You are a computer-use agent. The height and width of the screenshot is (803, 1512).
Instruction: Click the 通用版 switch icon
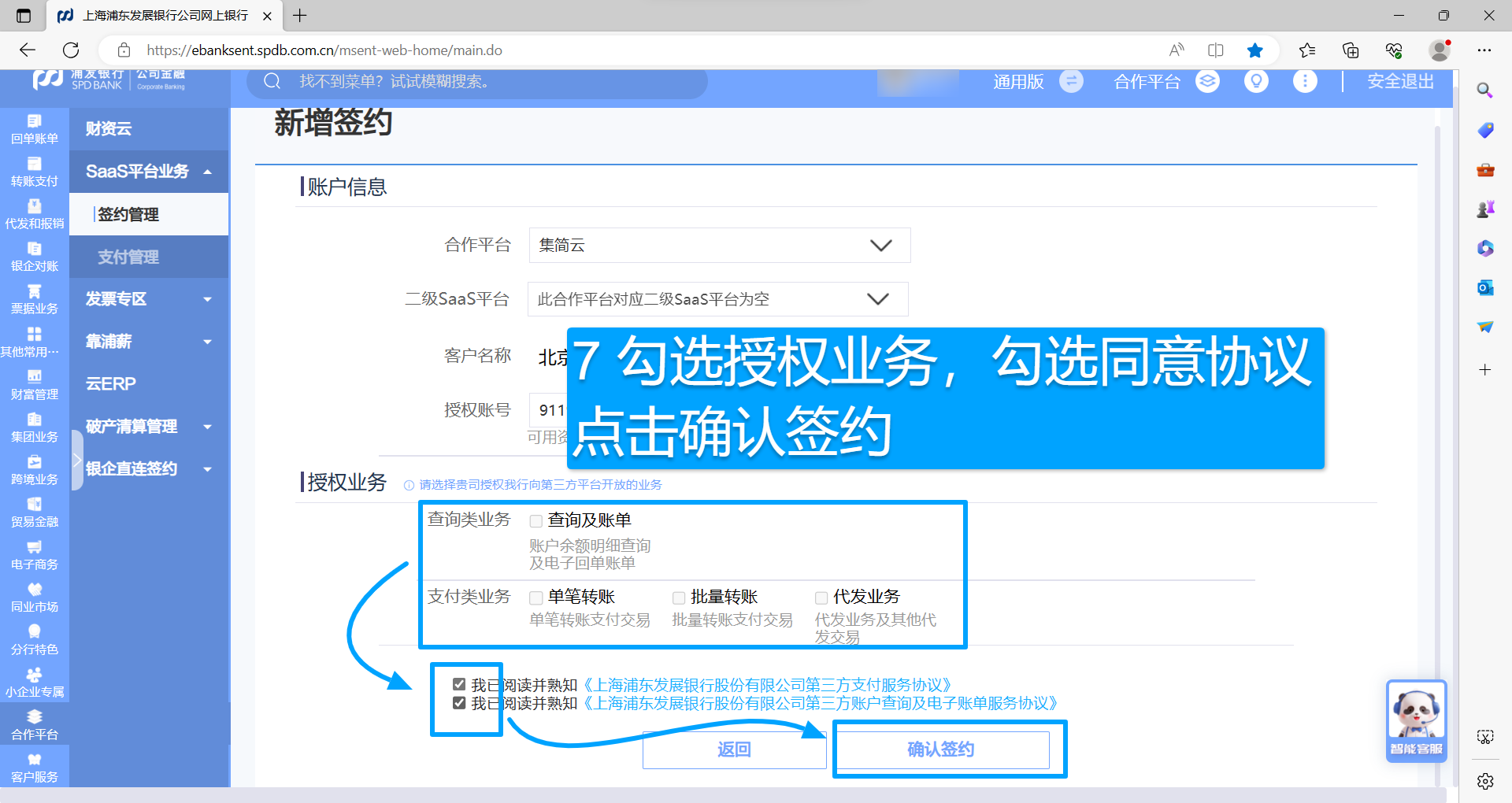1071,81
